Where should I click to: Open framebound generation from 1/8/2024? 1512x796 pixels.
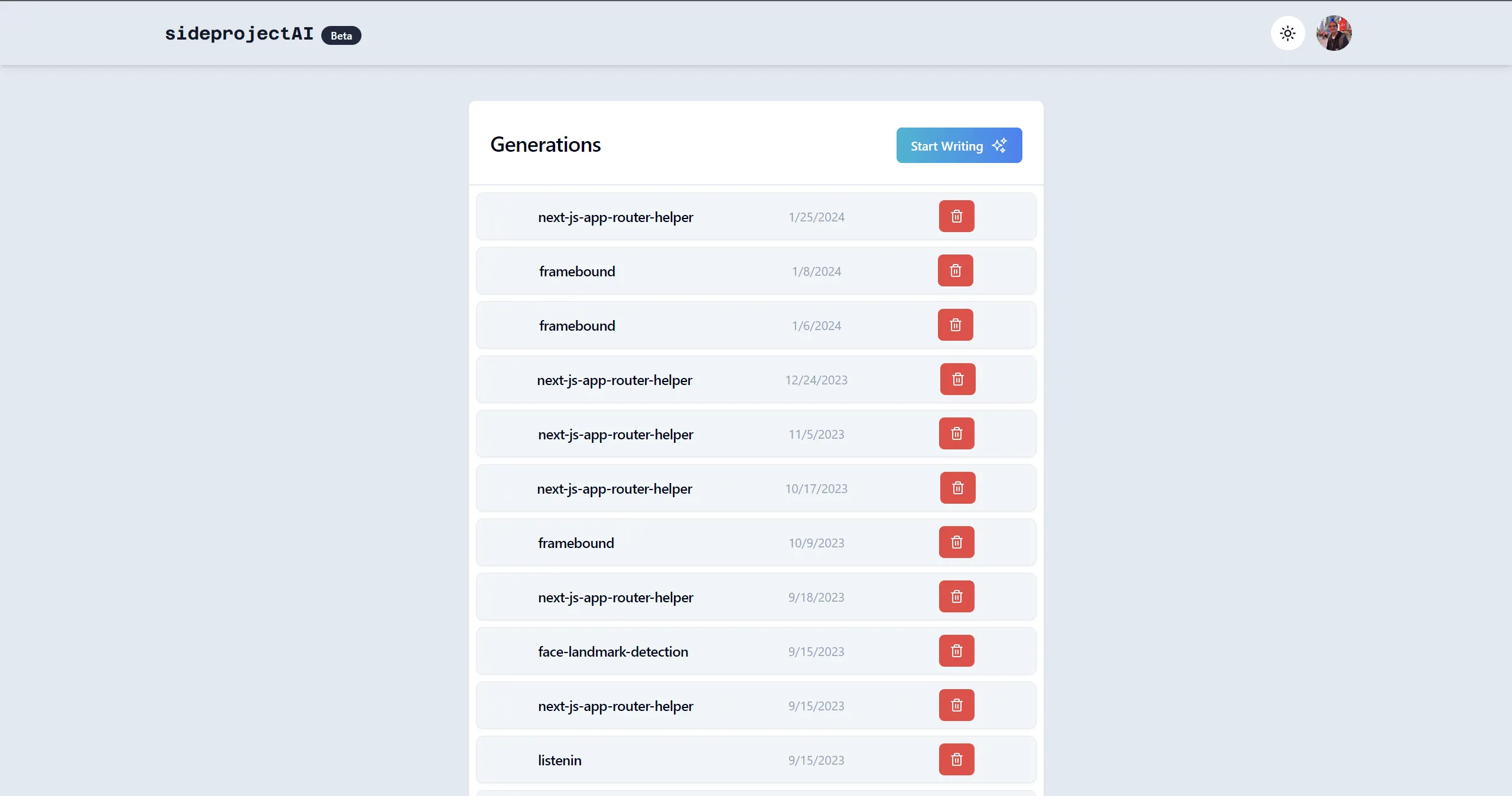click(x=576, y=271)
